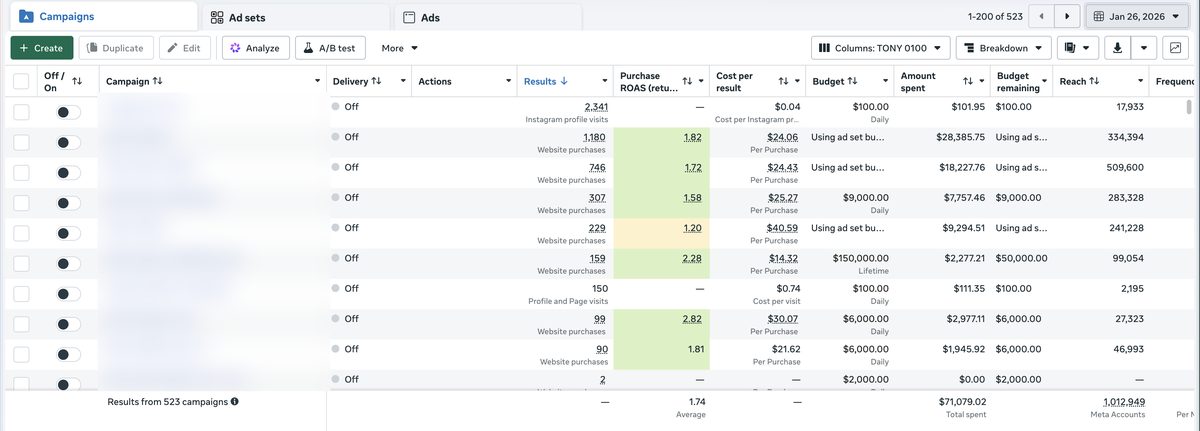
Task: Go to the previous page arrow
Action: [1042, 16]
